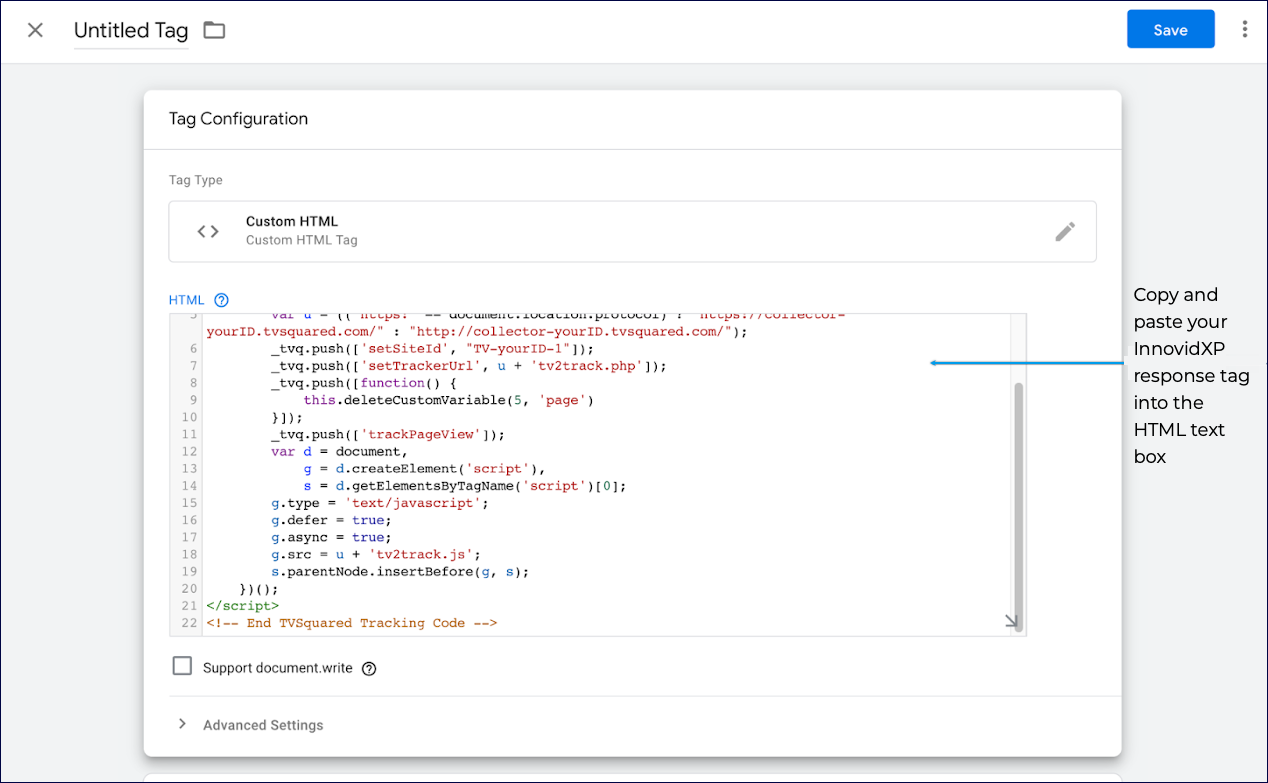Expand Advanced Settings using the chevron arrow
Image resolution: width=1268 pixels, height=783 pixels.
click(182, 724)
